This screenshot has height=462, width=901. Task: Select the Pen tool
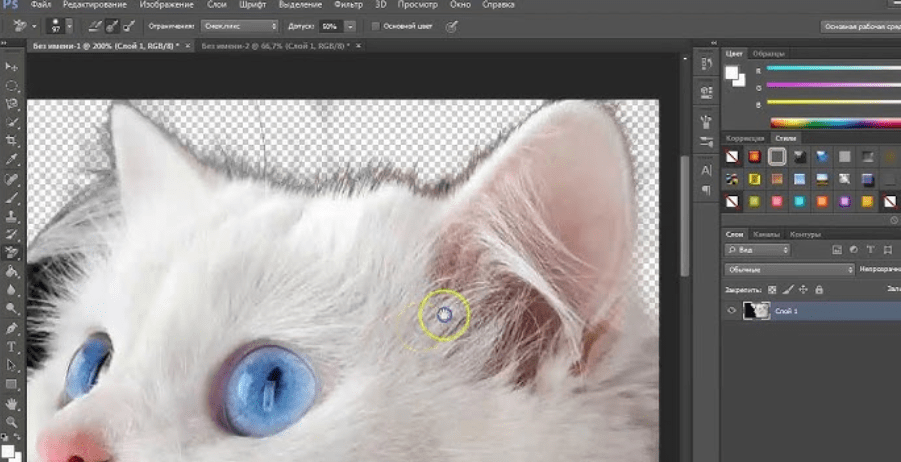point(11,328)
